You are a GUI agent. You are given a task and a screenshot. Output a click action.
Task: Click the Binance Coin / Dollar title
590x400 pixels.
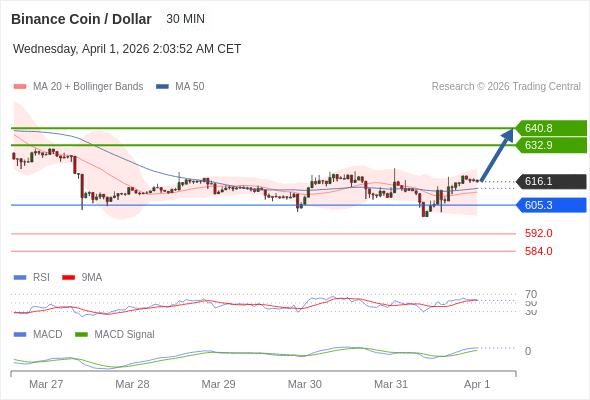tap(81, 19)
